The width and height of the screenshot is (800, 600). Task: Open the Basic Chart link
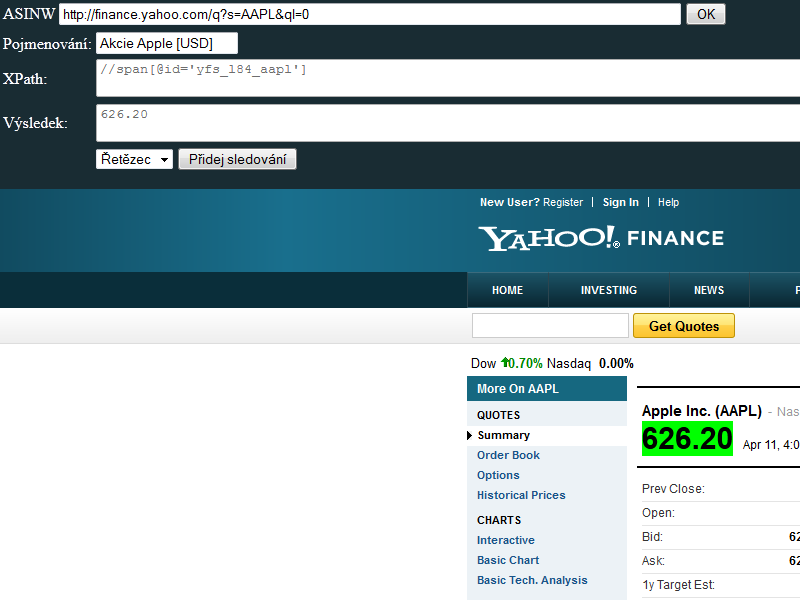pyautogui.click(x=508, y=560)
